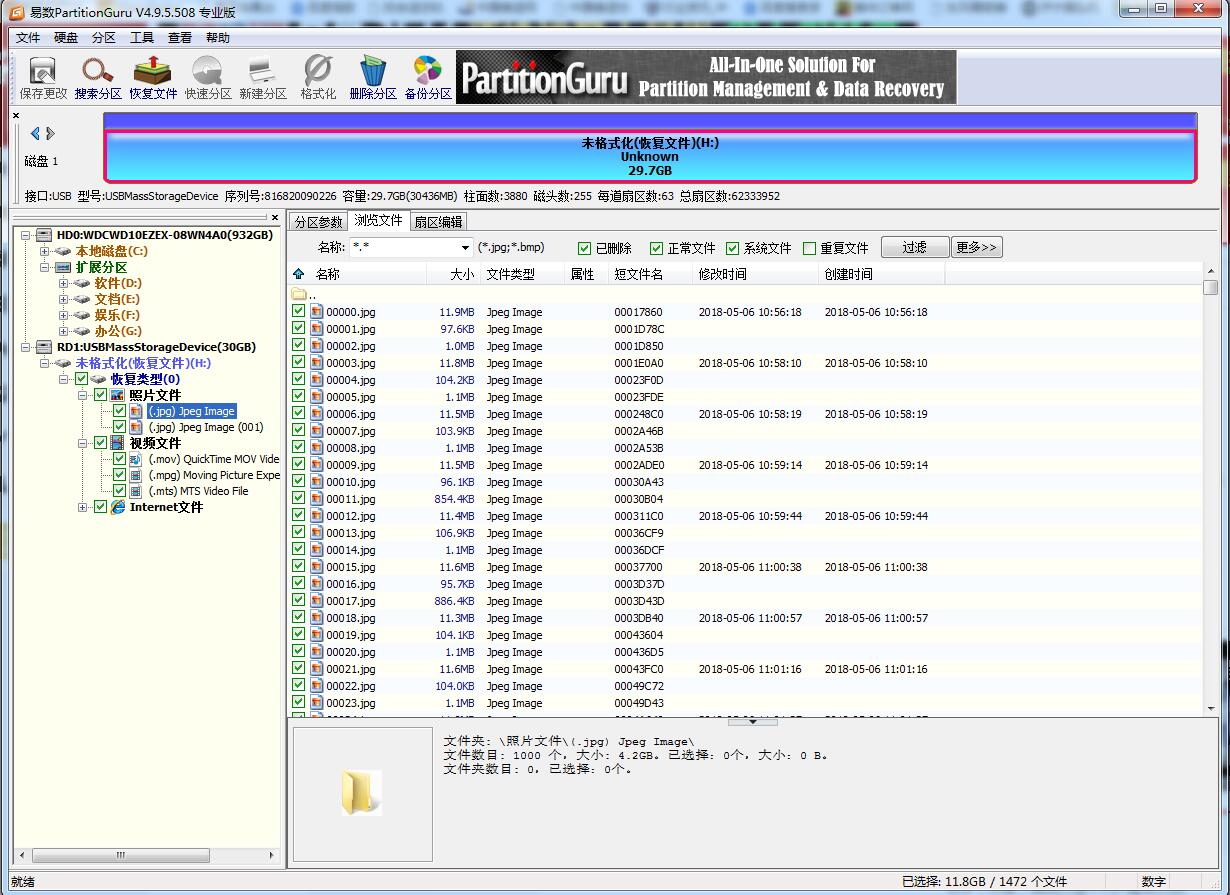This screenshot has height=895, width=1230.
Task: Sort file list by 大小 column header
Action: [x=461, y=274]
